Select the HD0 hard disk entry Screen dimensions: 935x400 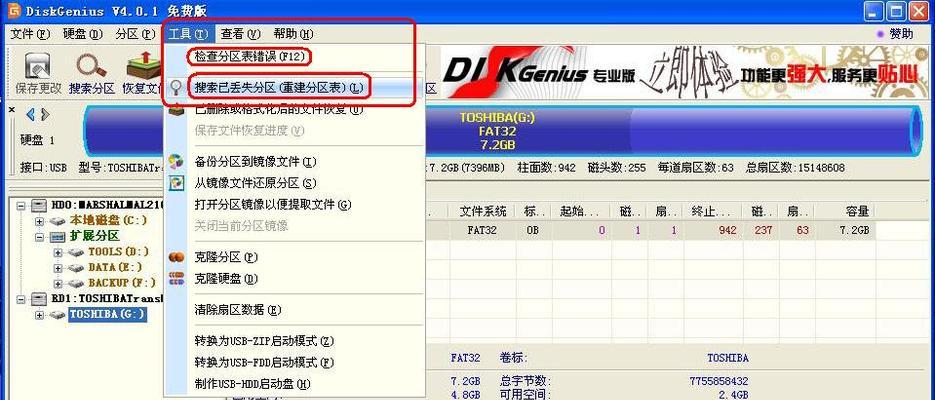point(107,206)
